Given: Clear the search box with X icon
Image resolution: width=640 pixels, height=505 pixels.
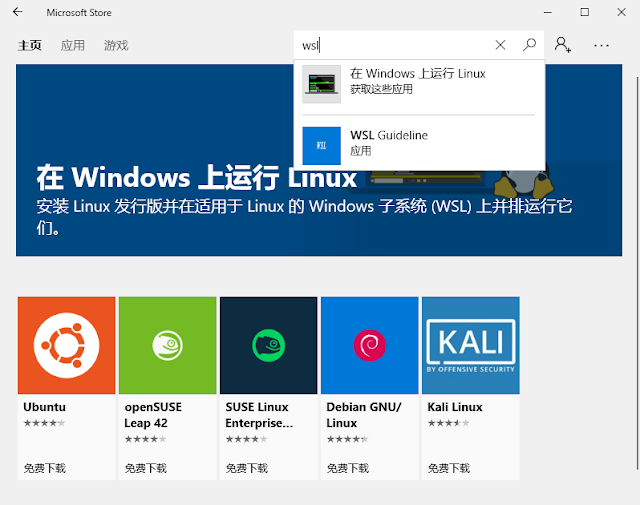Looking at the screenshot, I should tap(500, 45).
